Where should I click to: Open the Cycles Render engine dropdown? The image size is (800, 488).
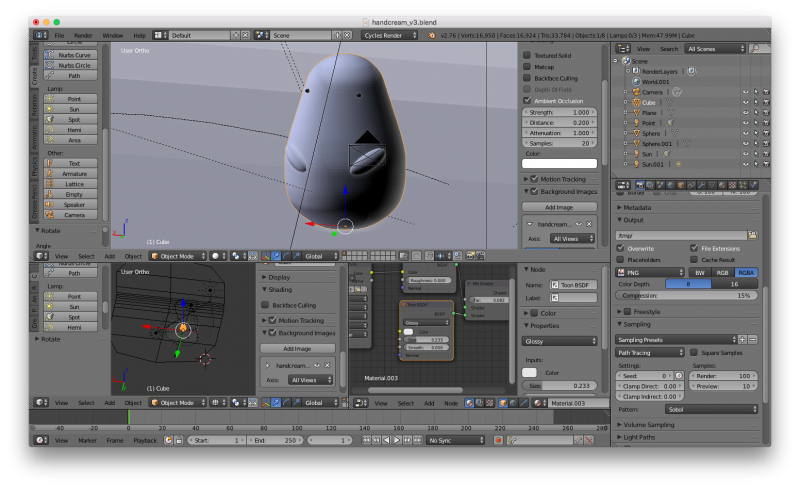coord(390,35)
